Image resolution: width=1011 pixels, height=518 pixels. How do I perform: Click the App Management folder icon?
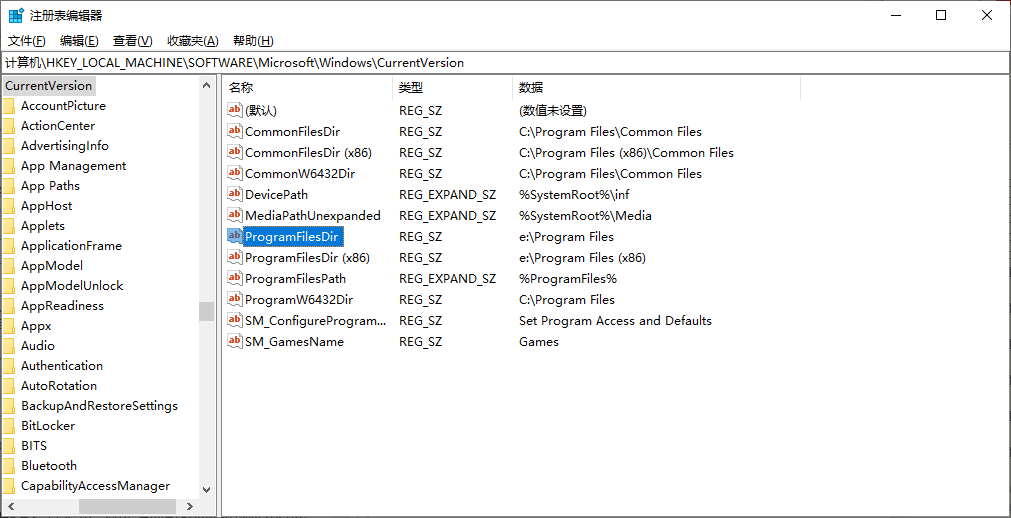click(8, 166)
